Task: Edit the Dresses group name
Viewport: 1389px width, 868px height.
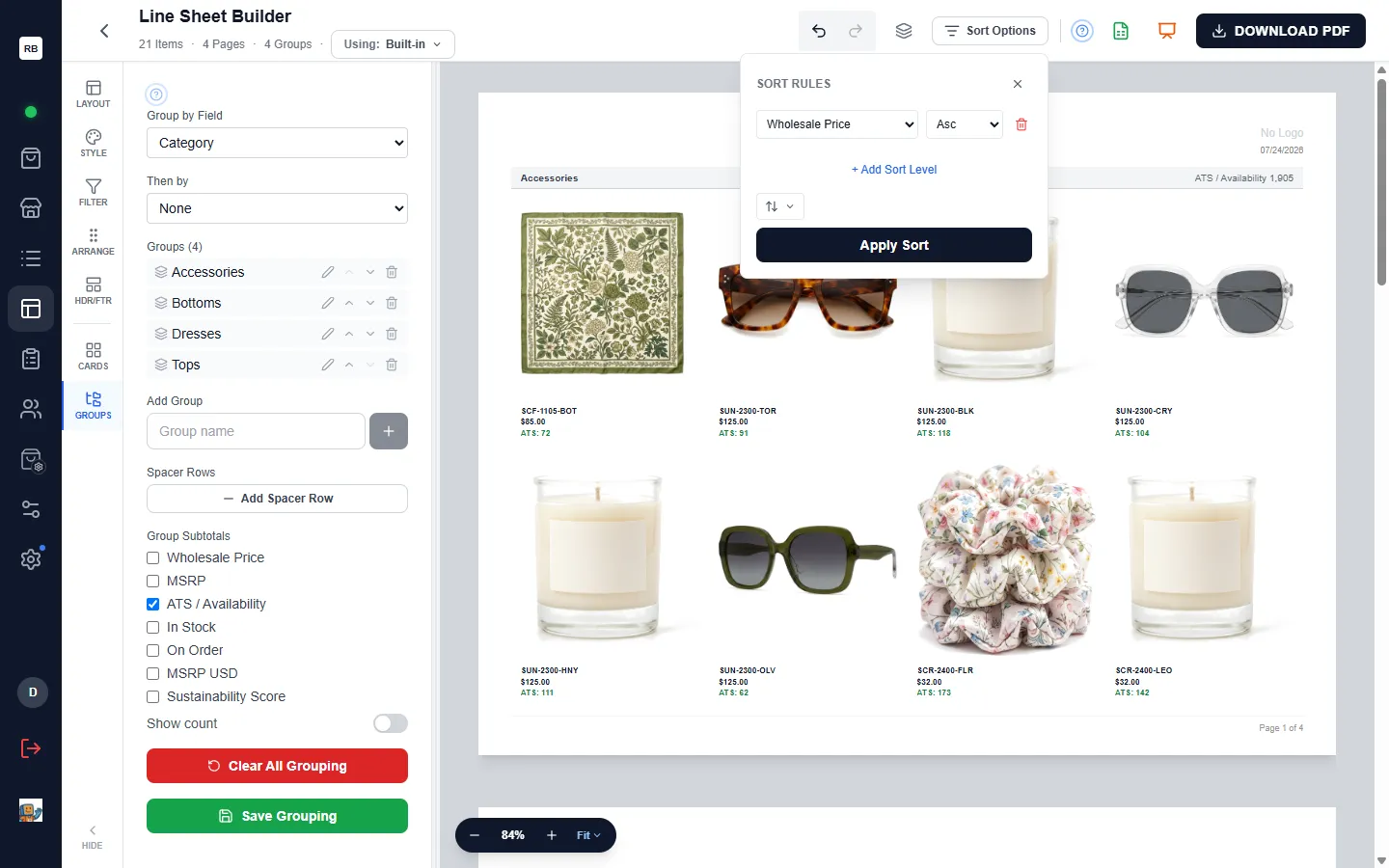Action: (x=328, y=334)
